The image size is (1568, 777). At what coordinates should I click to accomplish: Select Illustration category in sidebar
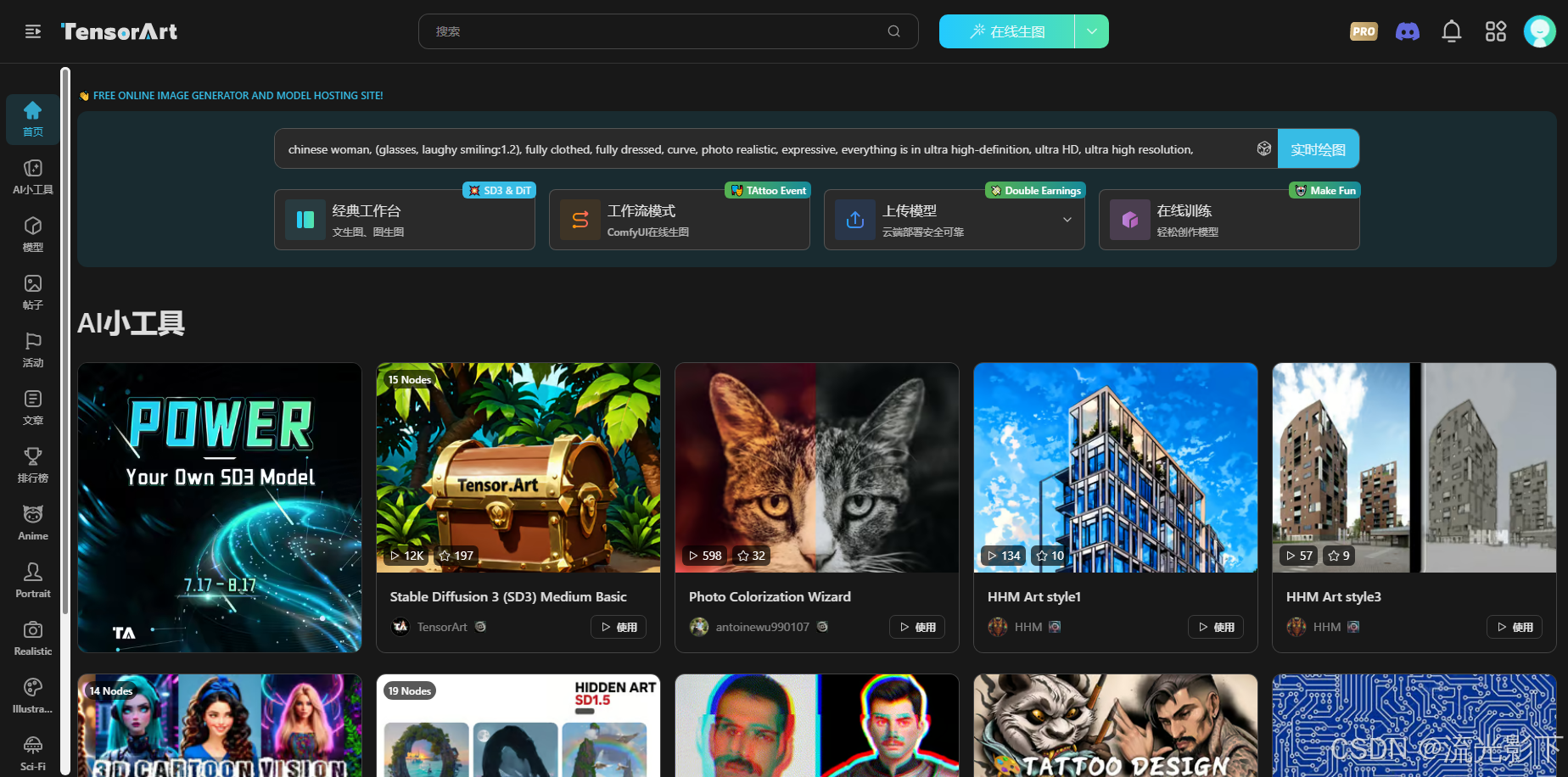(x=33, y=696)
